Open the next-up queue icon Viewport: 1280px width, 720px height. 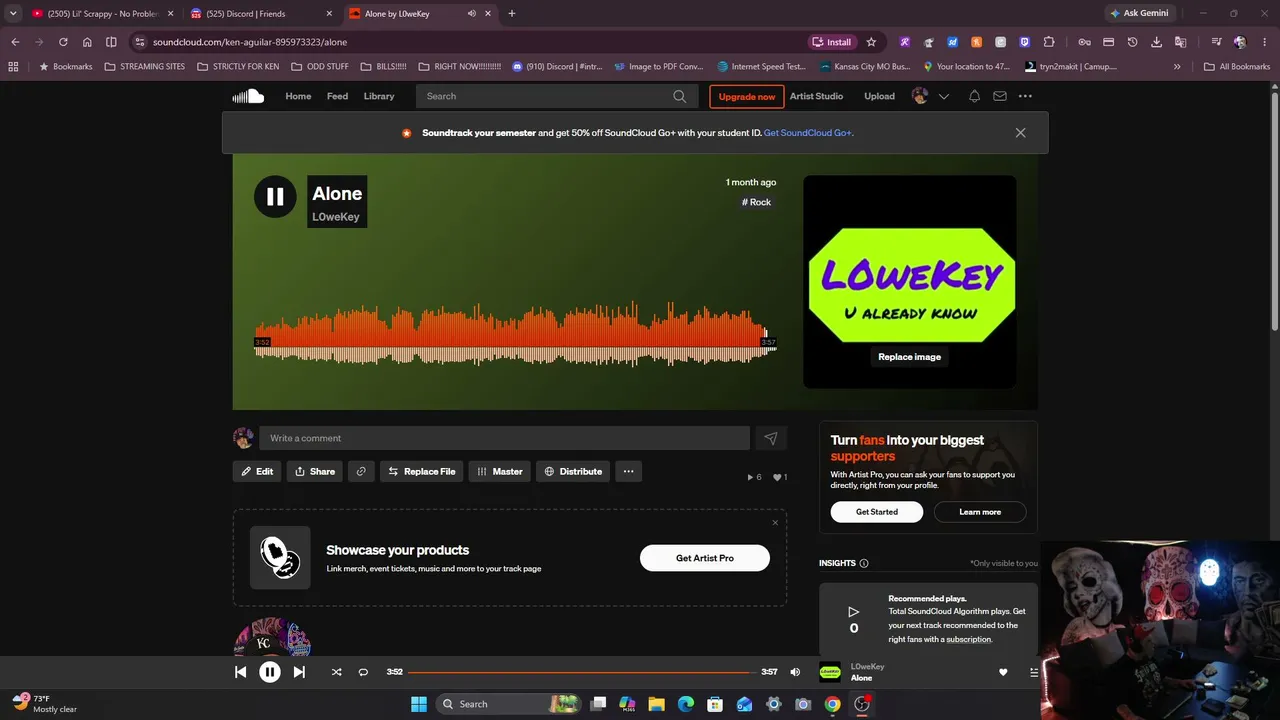[1034, 672]
